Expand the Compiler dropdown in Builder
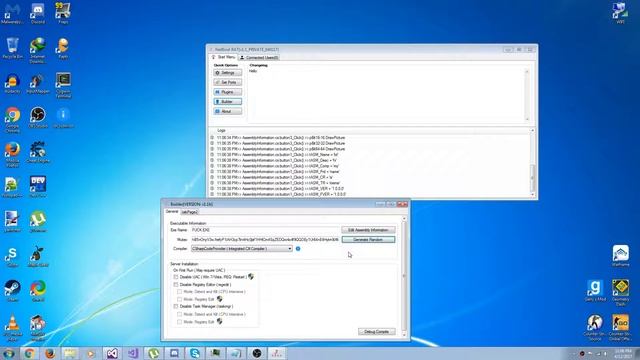 coord(289,249)
